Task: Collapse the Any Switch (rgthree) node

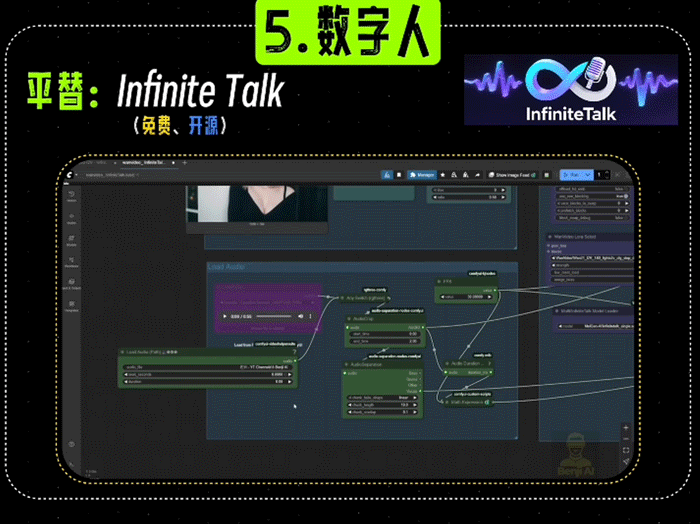Action: tap(343, 298)
